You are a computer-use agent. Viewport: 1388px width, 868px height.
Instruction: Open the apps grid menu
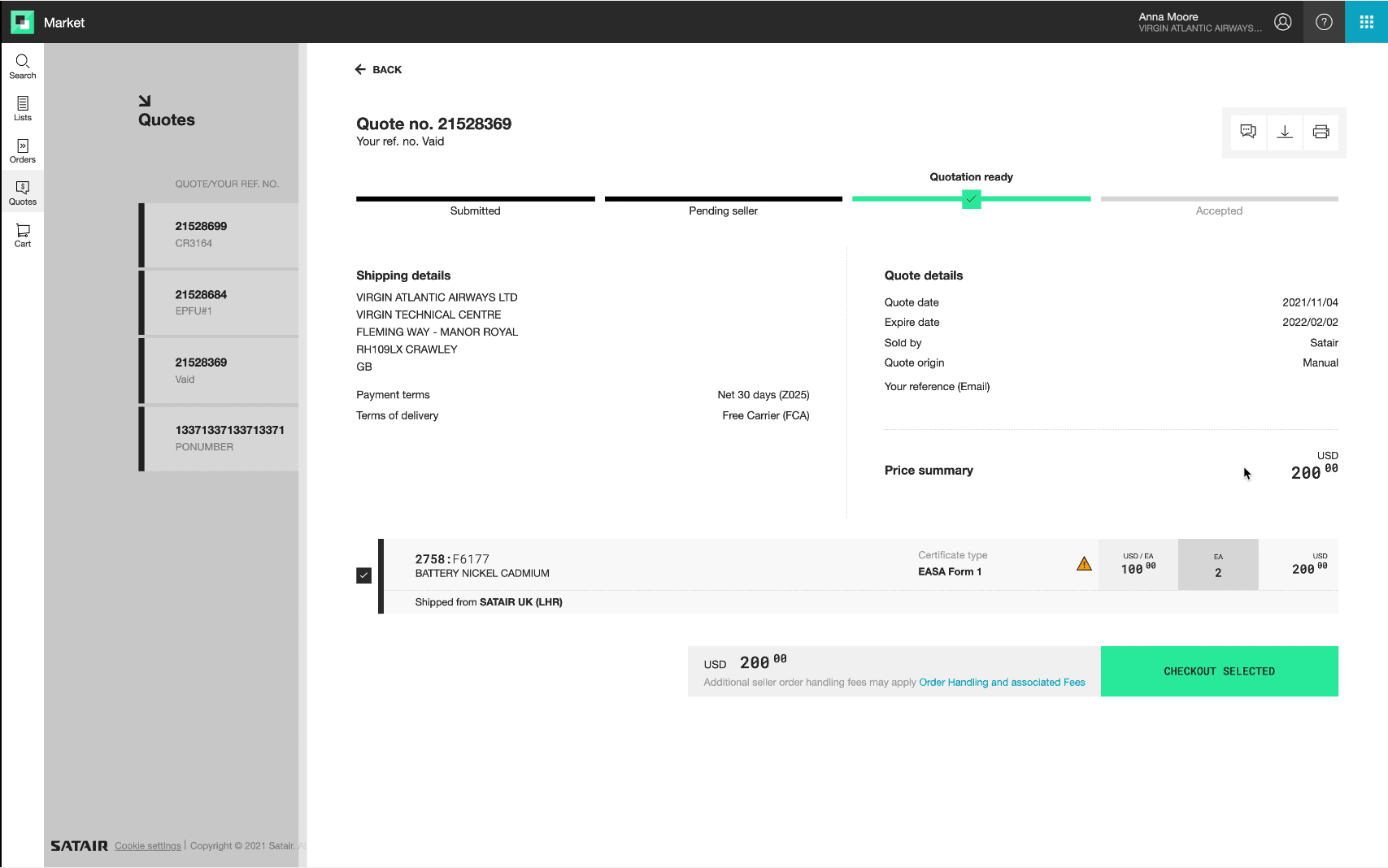(1366, 22)
